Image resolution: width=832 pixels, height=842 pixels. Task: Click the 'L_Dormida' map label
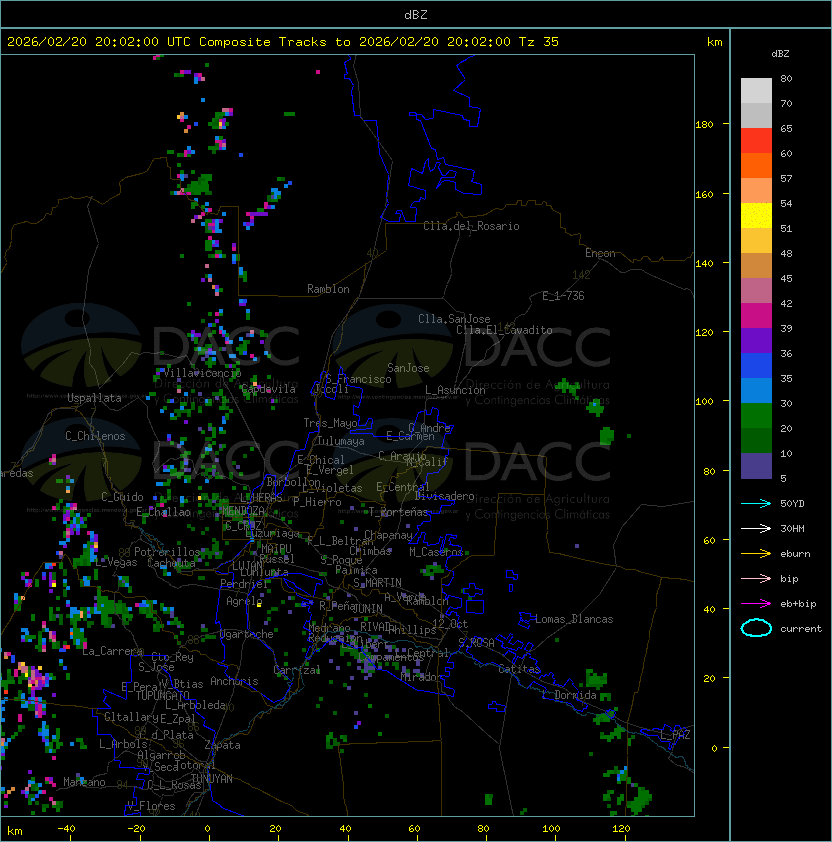tap(569, 695)
